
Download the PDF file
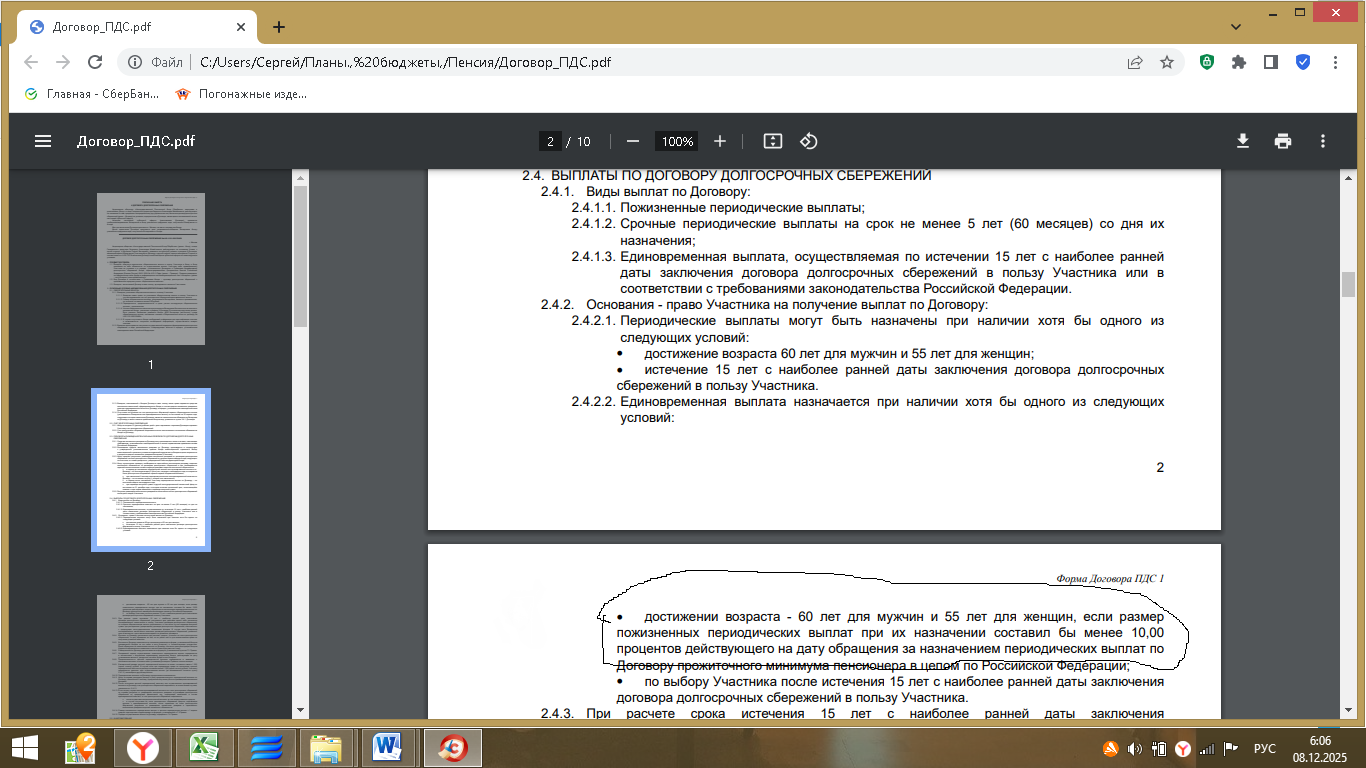point(1243,141)
